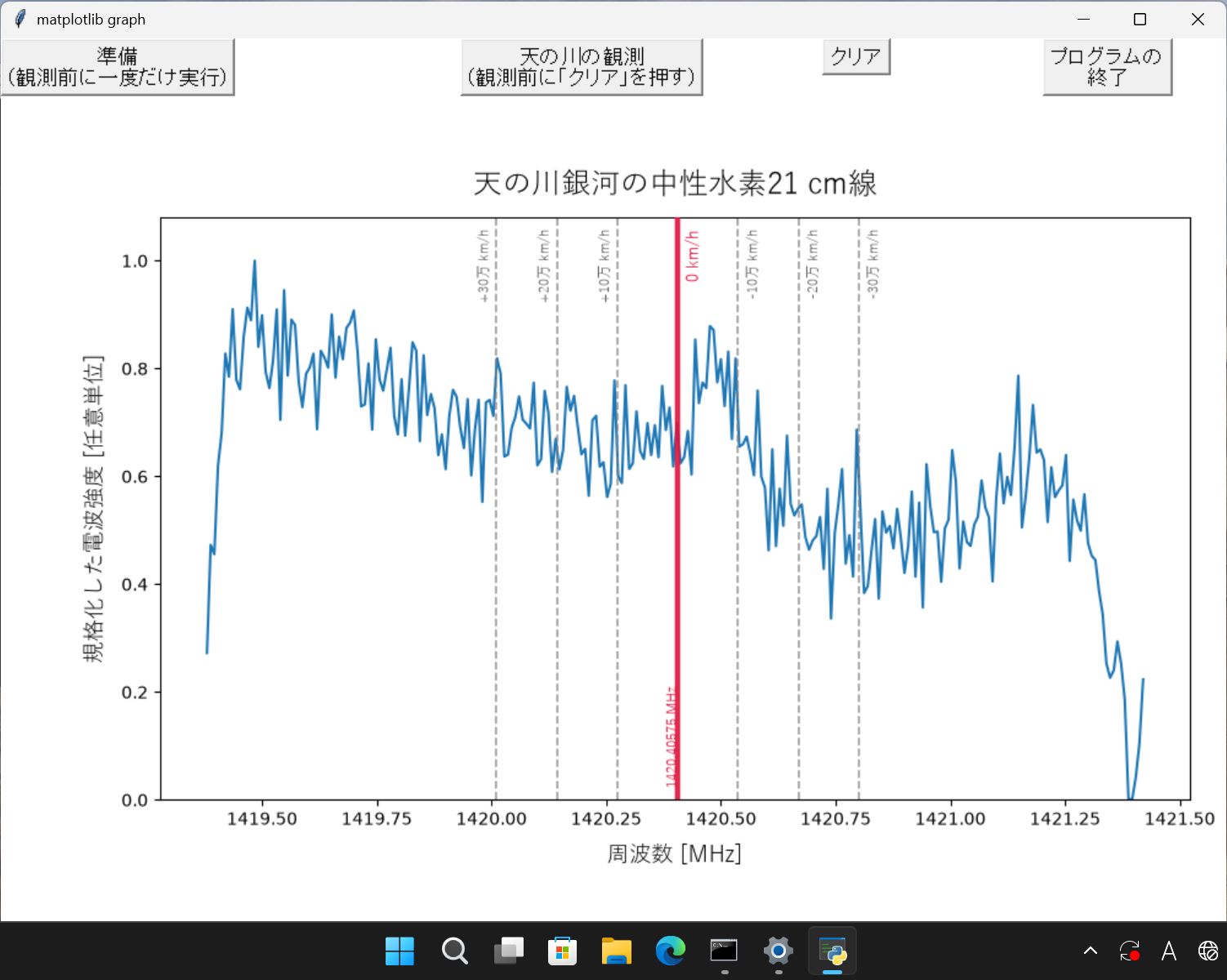This screenshot has height=980, width=1227.
Task: Click the matplotlib feather window icon
Action: coord(20,19)
